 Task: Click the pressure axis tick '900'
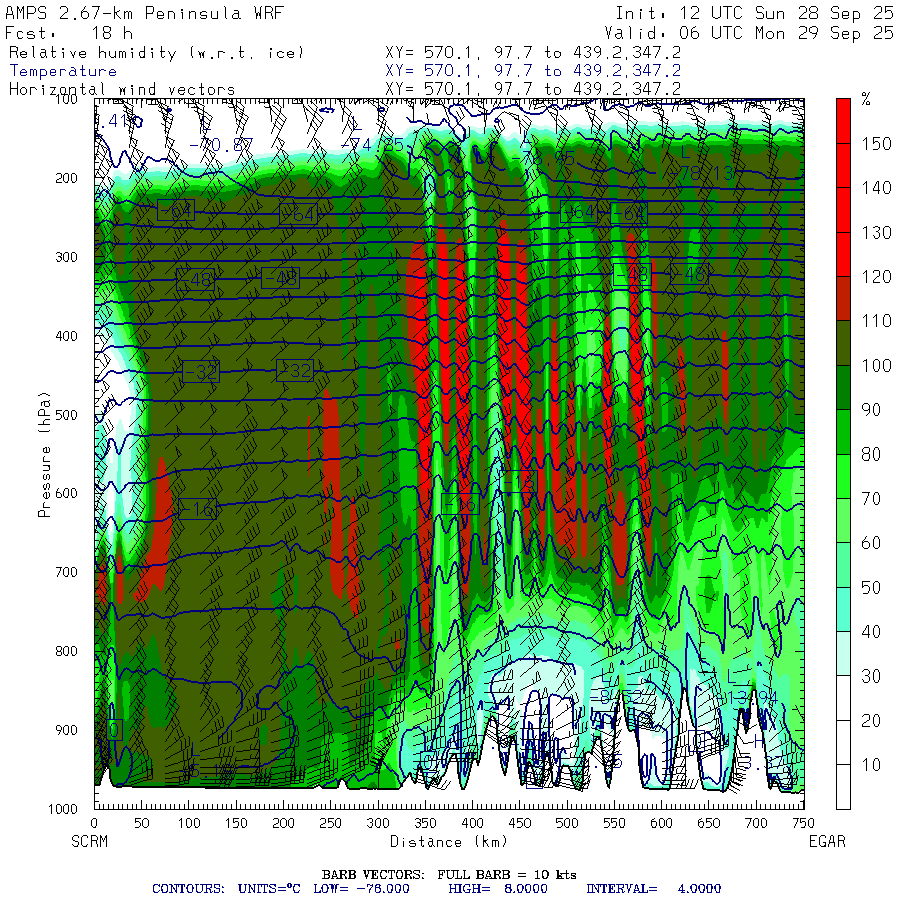[67, 730]
